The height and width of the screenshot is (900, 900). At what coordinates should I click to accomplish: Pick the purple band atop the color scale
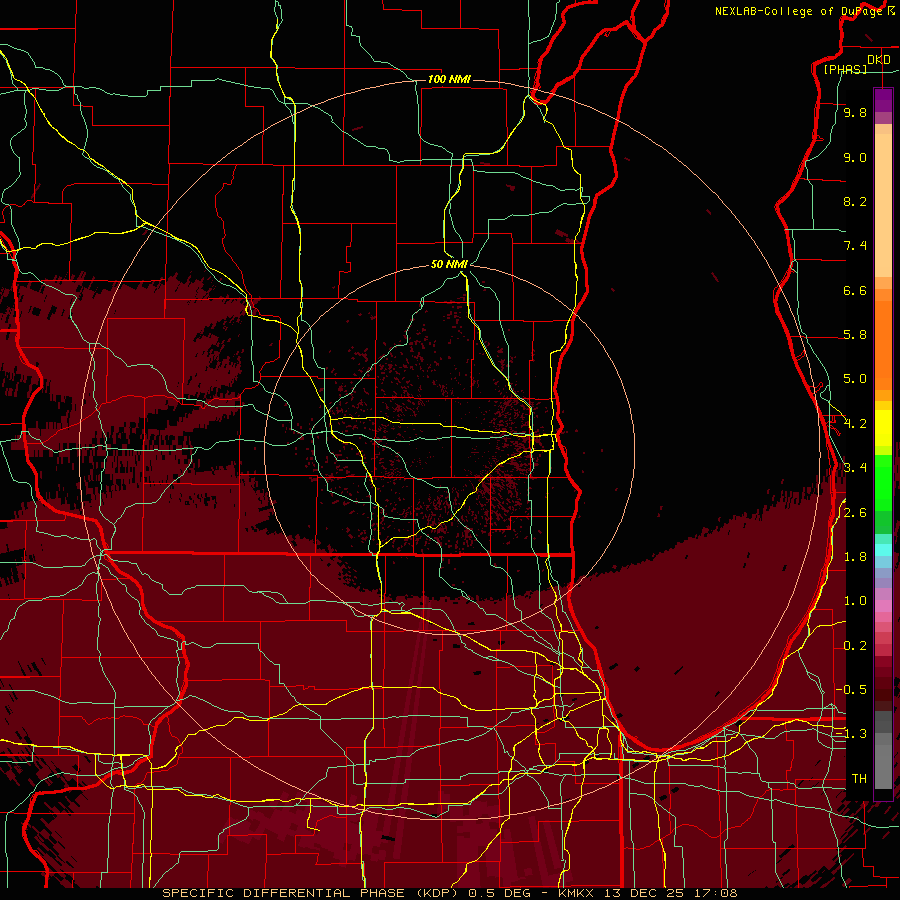coord(883,100)
